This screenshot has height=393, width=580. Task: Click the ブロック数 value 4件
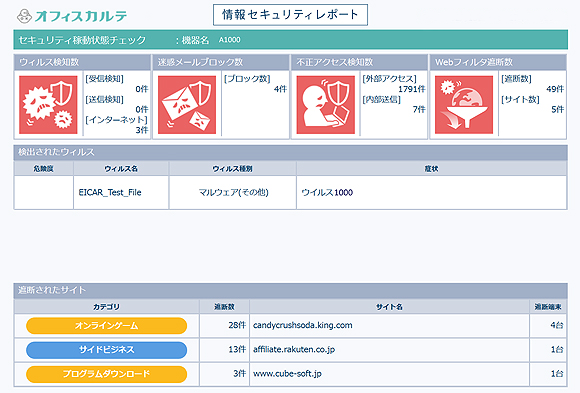tap(280, 89)
